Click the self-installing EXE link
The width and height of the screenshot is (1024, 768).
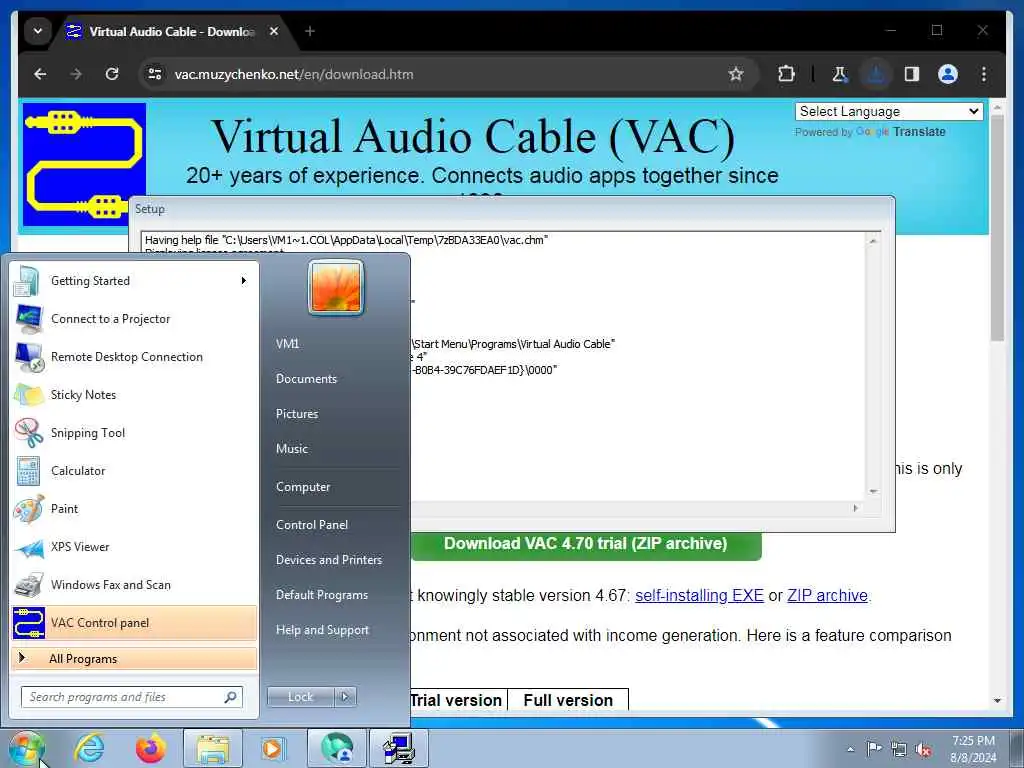[699, 596]
